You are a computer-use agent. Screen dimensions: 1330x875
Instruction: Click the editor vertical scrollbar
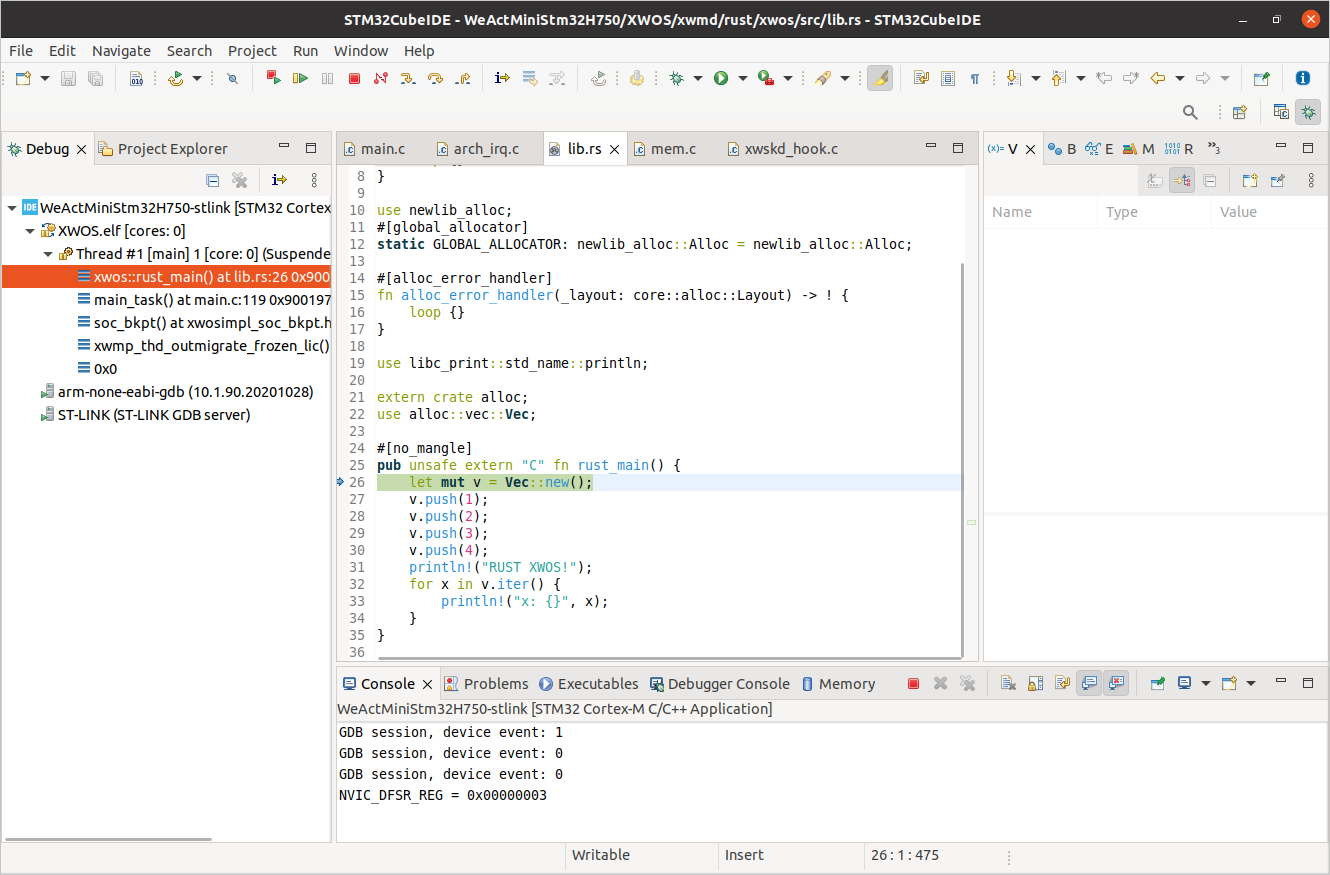(964, 460)
